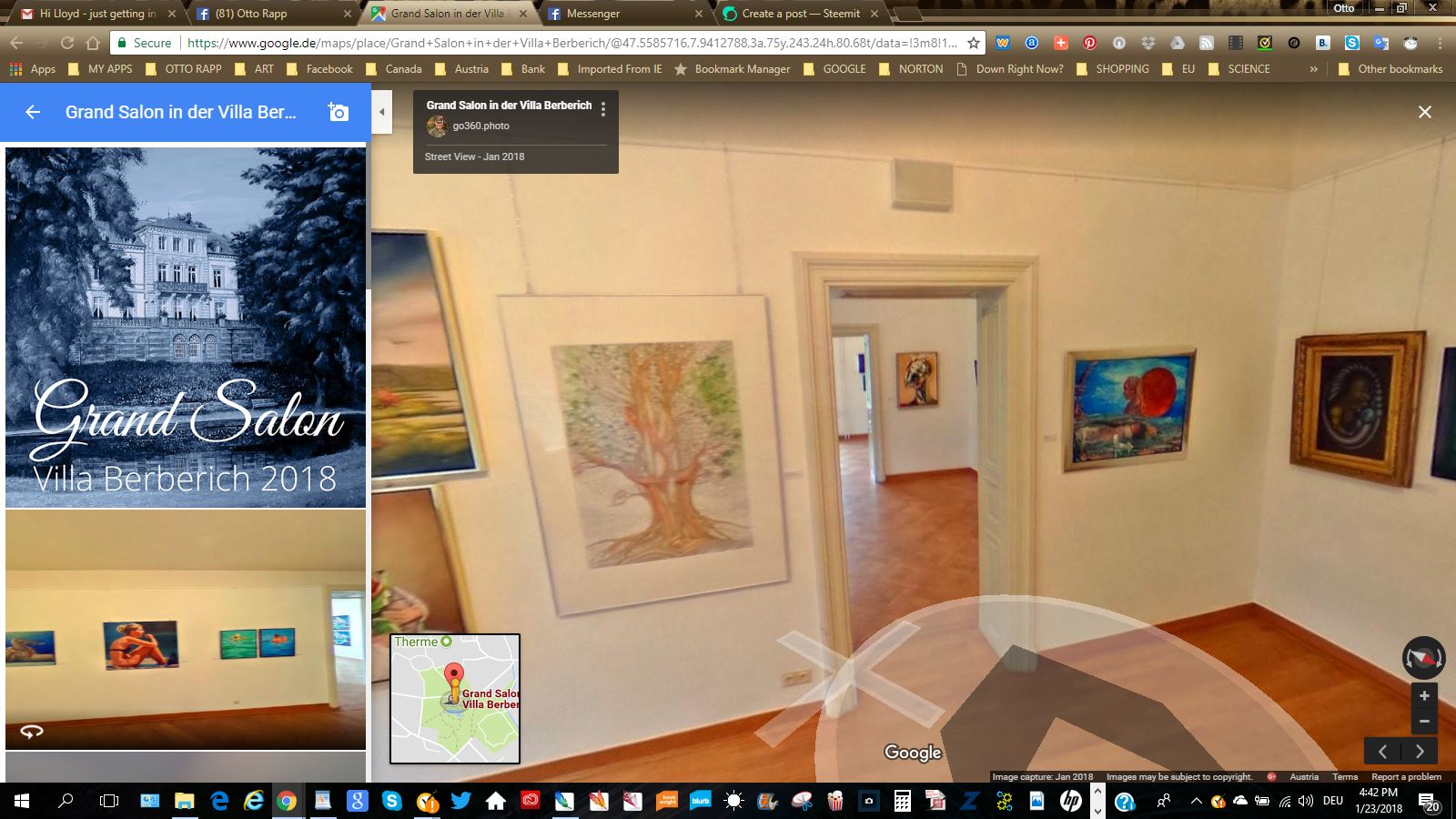1456x819 pixels.
Task: Open the Windows Start menu
Action: [22, 801]
